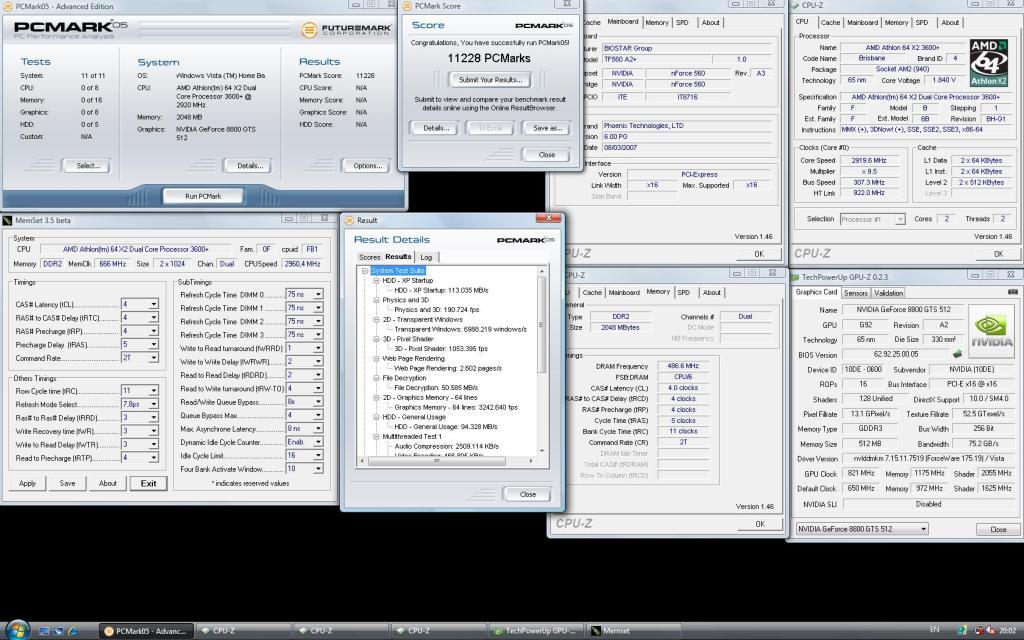
Task: Open CAS# Latency (tCL) dropdown in MemSet
Action: pyautogui.click(x=153, y=304)
